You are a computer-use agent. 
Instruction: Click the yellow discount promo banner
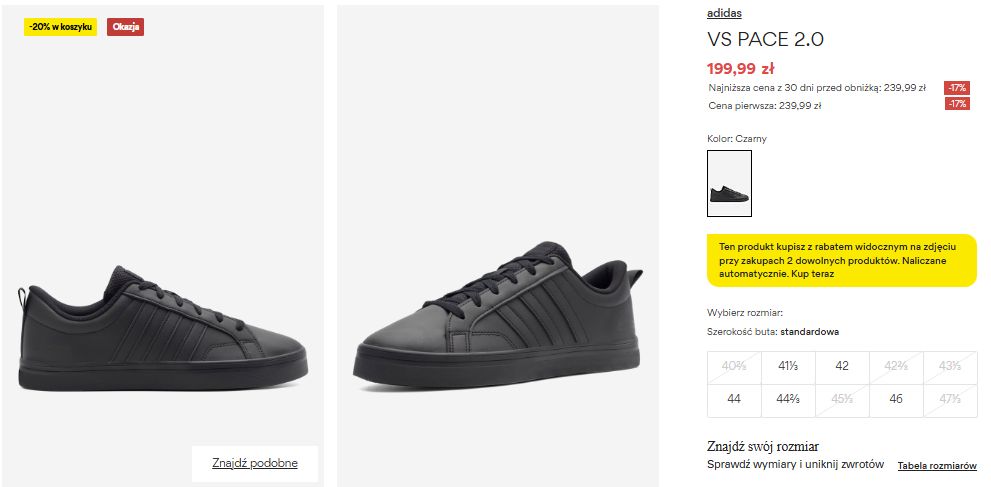click(x=842, y=260)
